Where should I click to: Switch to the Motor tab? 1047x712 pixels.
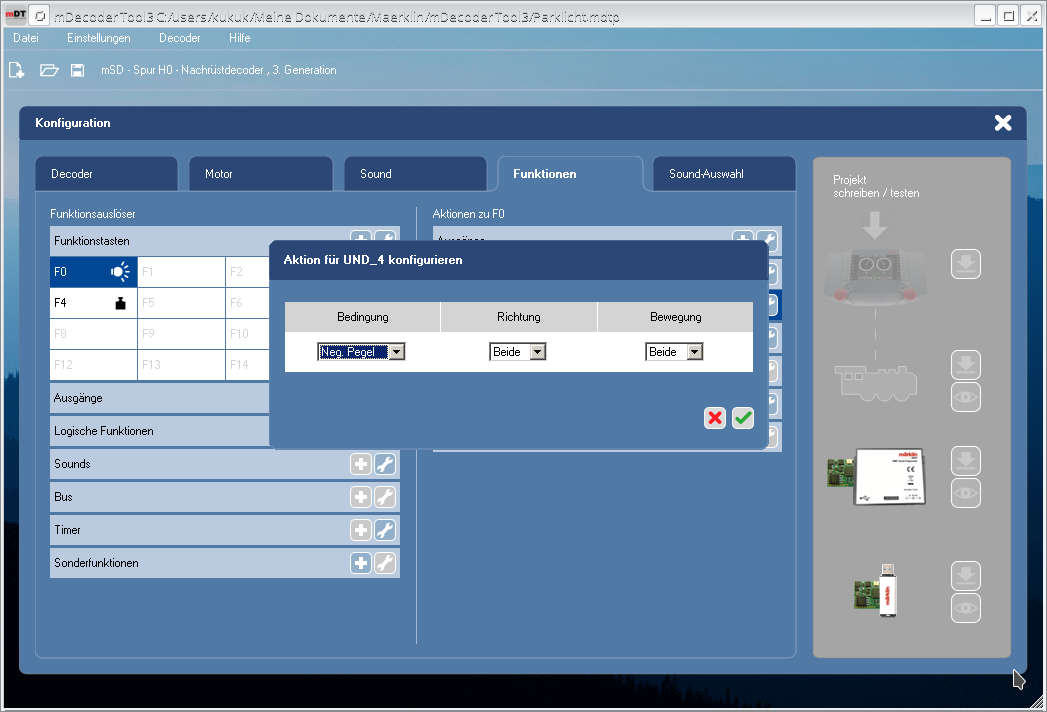pyautogui.click(x=260, y=174)
